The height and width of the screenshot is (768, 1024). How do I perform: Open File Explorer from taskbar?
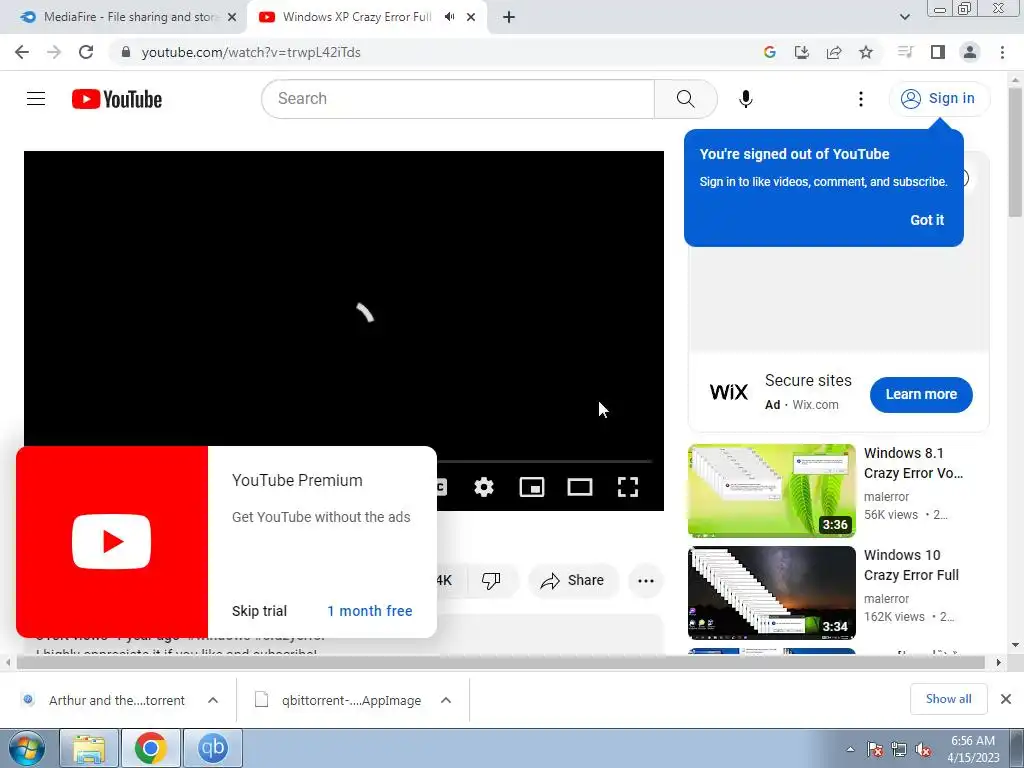pyautogui.click(x=89, y=748)
